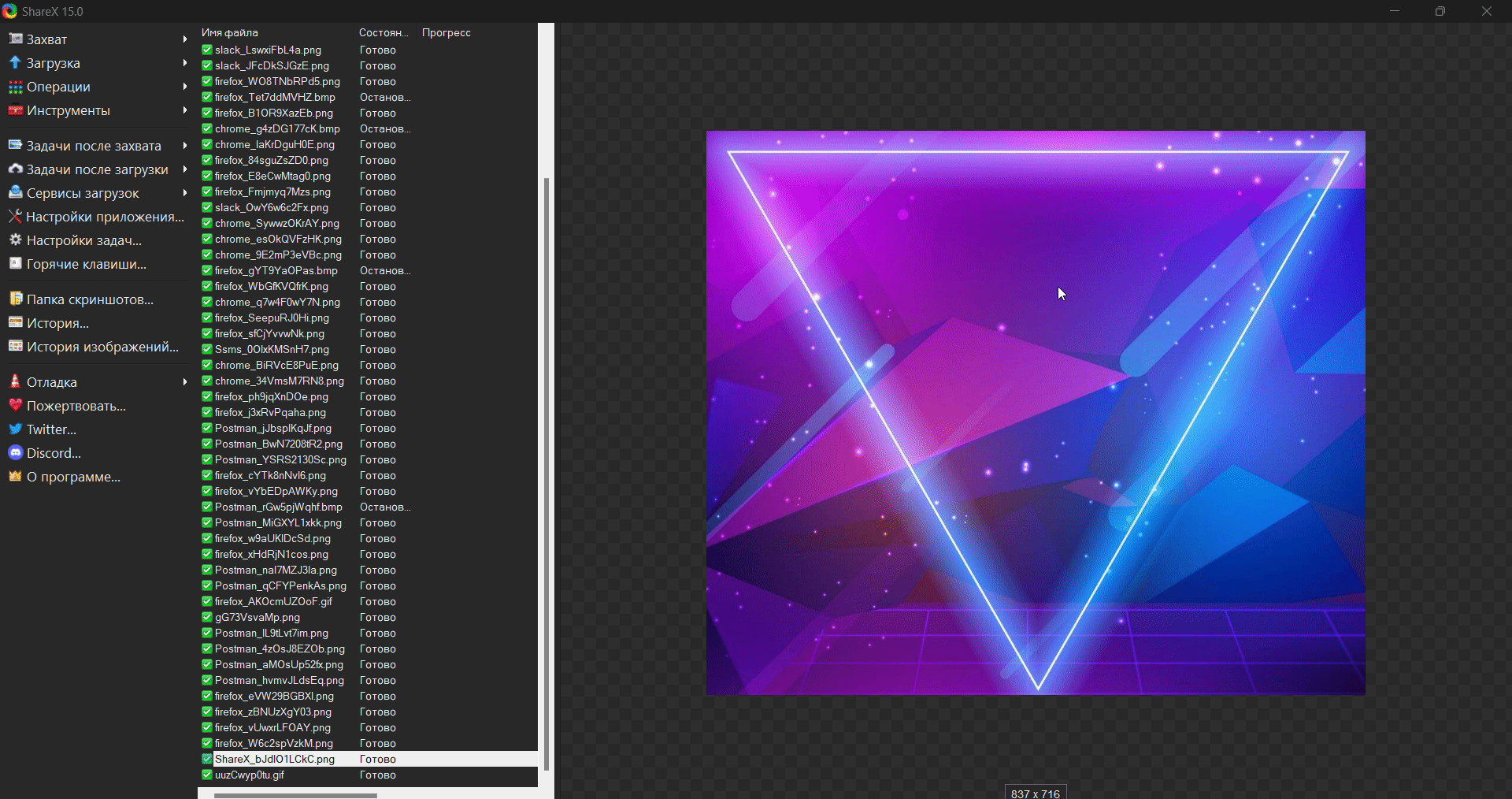Click the Задачи после захвата icon

[15, 145]
